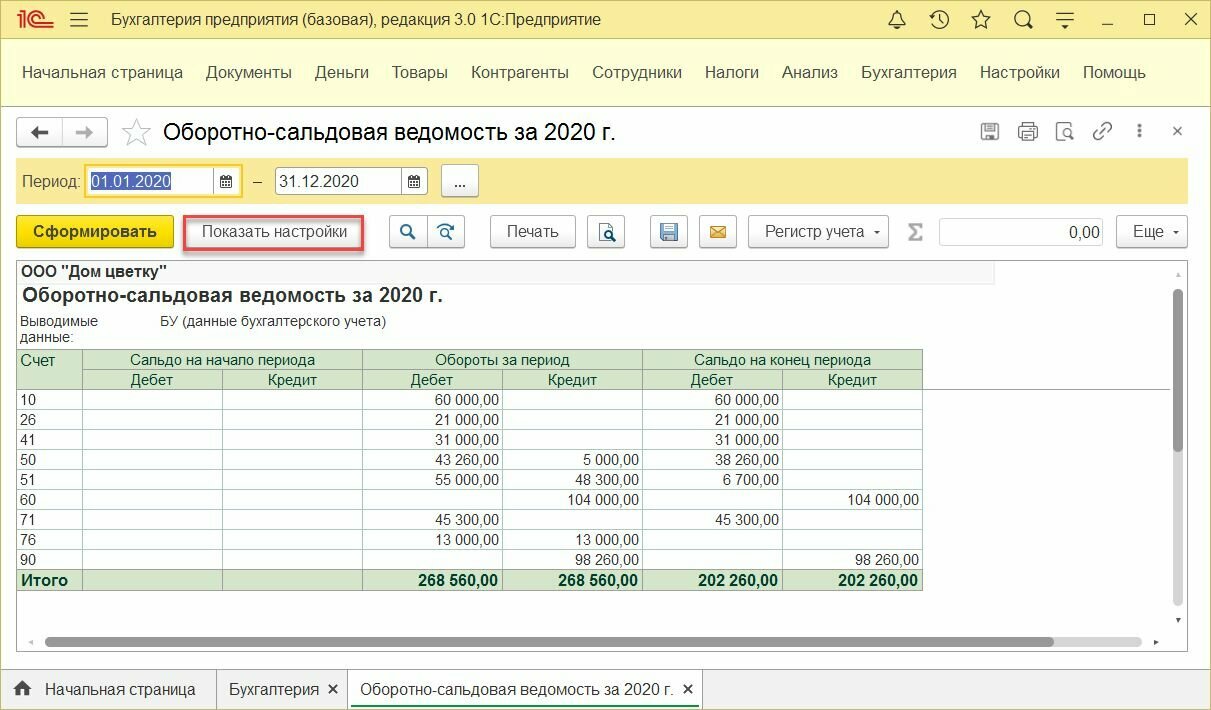
Task: Click credit turnover 48 300,00 cell
Action: (572, 480)
